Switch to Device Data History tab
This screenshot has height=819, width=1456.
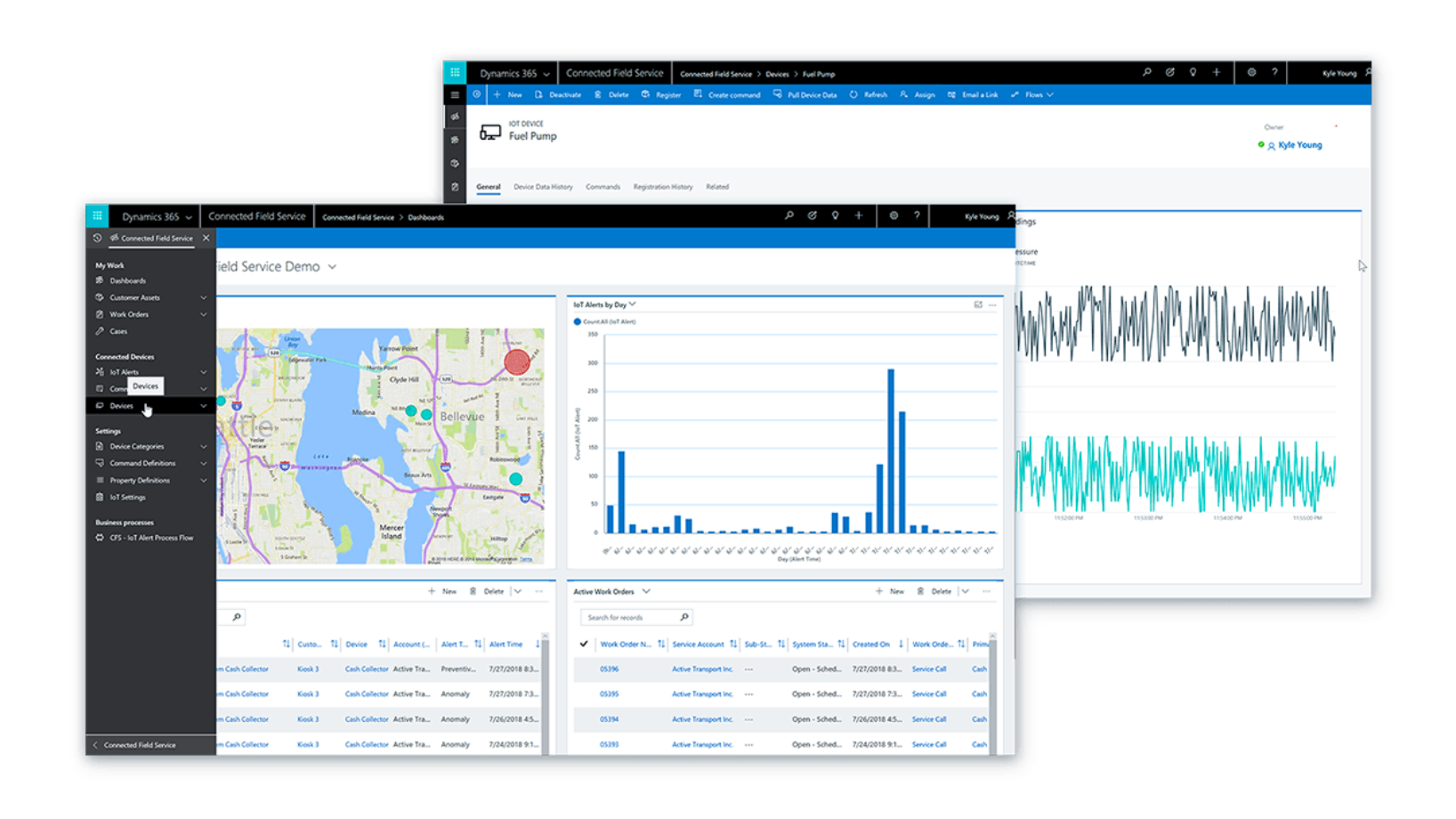pos(543,187)
